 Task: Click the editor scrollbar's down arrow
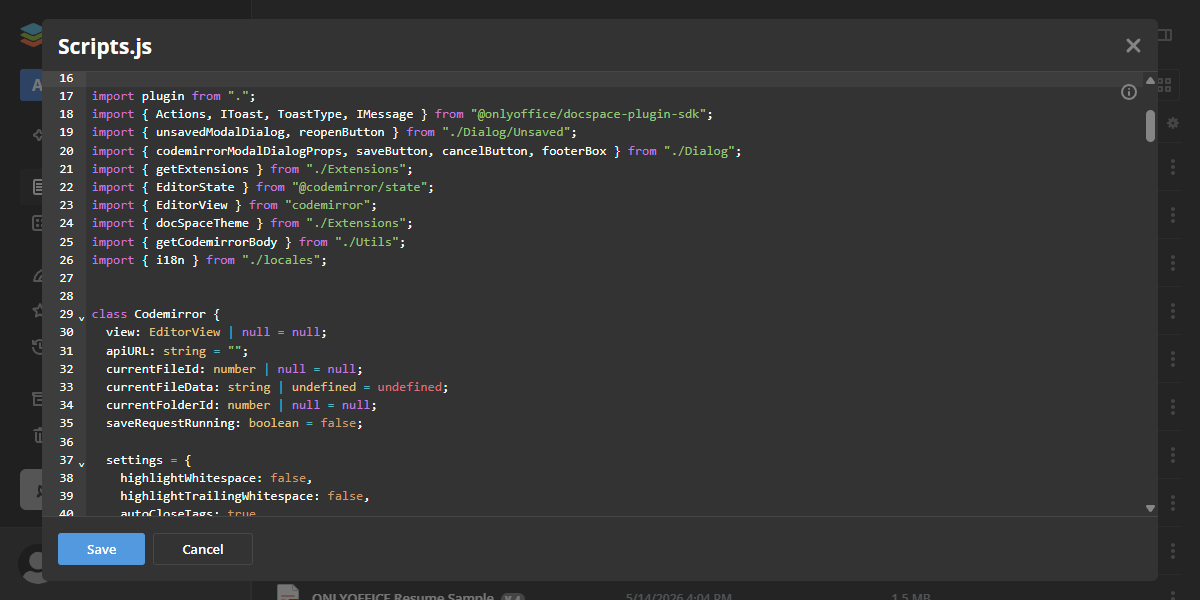point(1150,508)
